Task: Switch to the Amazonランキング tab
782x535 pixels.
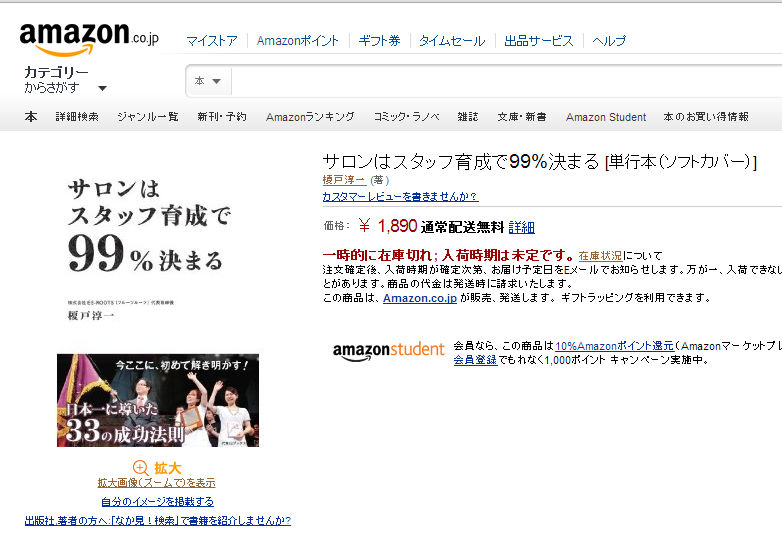Action: click(x=310, y=117)
